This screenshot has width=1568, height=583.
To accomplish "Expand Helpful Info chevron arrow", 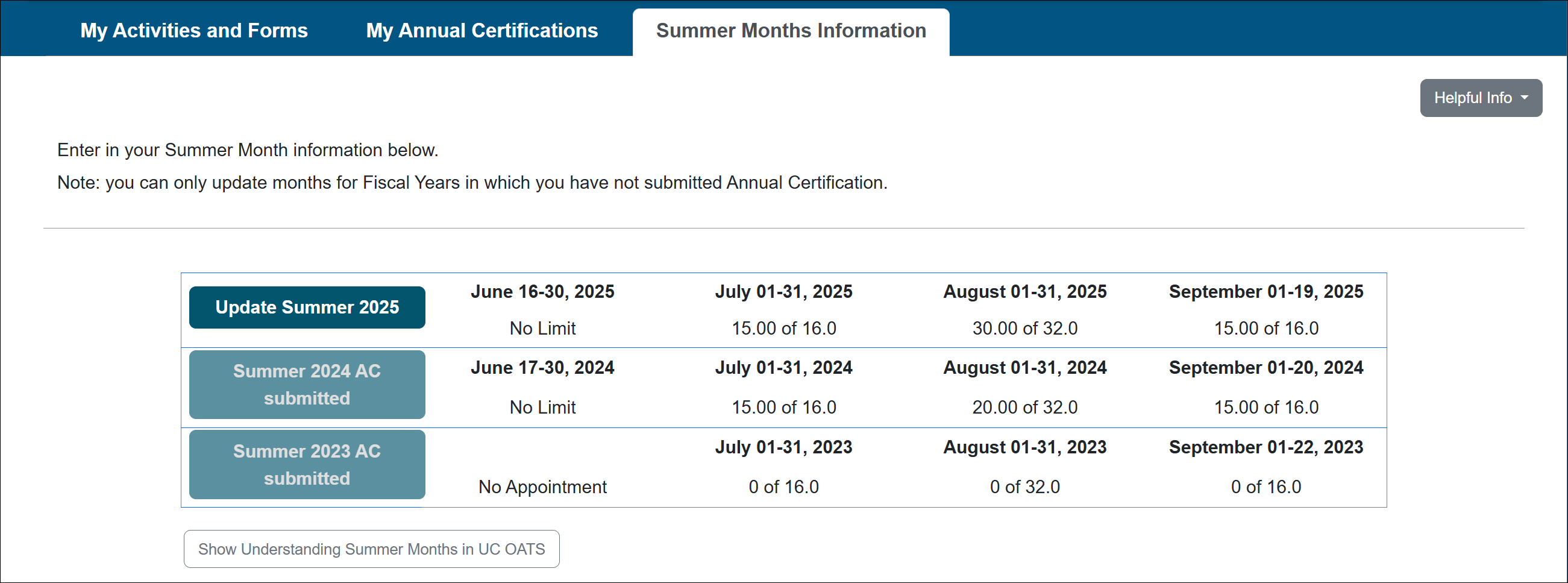I will pyautogui.click(x=1525, y=98).
